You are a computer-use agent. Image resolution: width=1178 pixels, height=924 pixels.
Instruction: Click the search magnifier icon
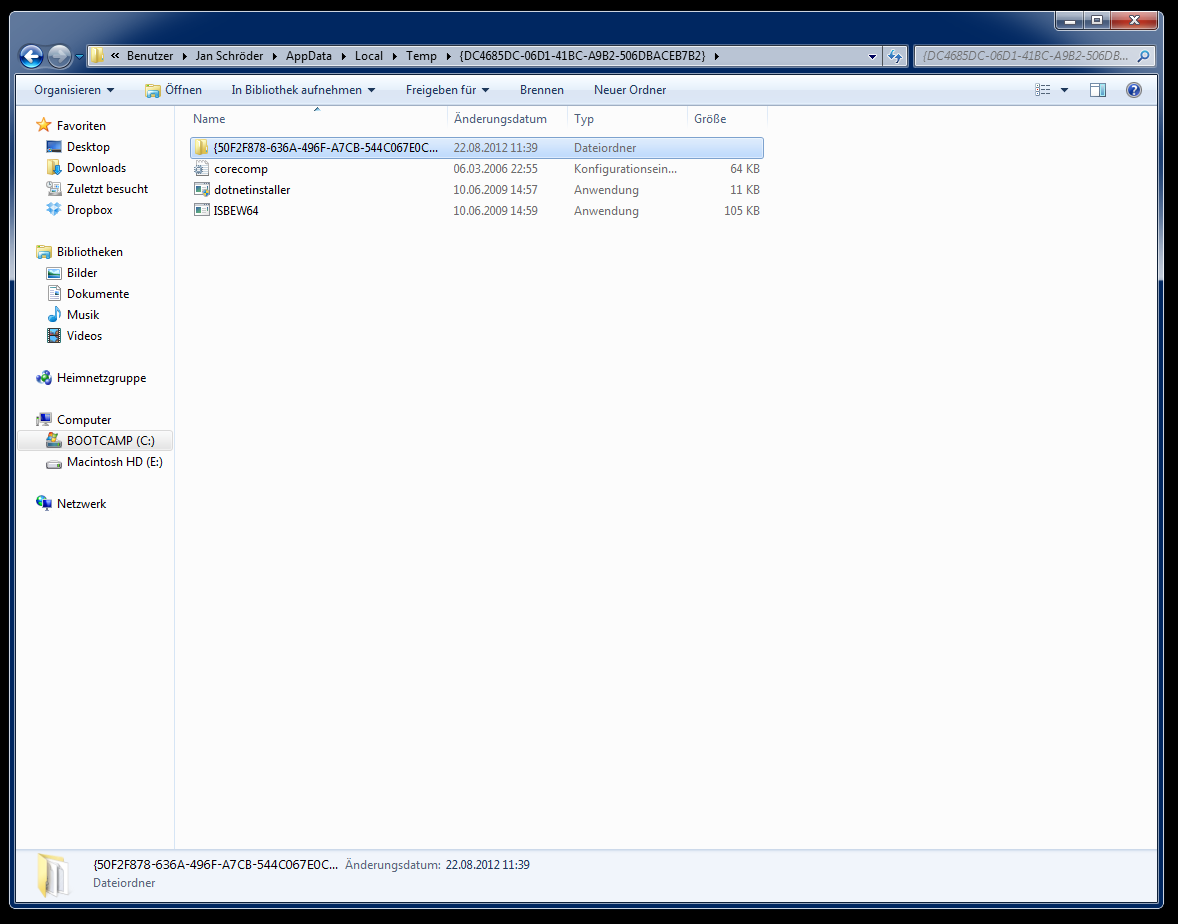(x=1143, y=56)
